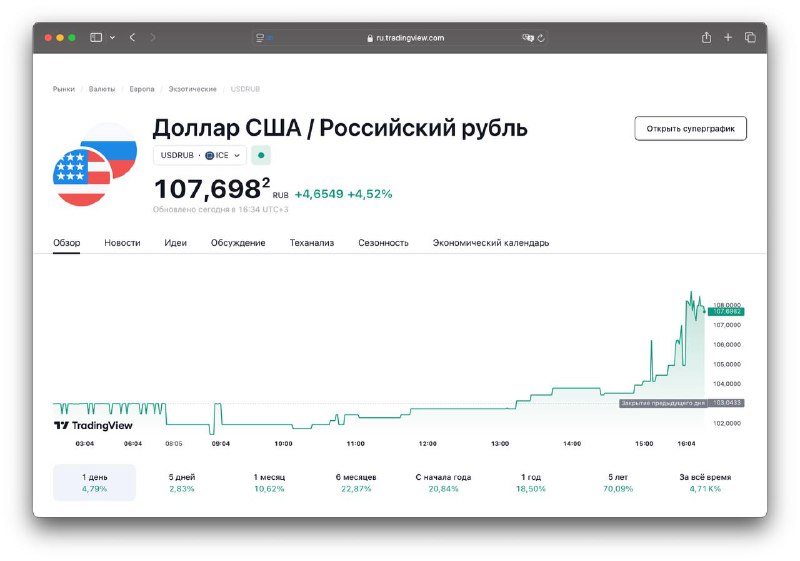This screenshot has height=561, width=800.
Task: Switch to the Идеи tab
Action: click(x=176, y=243)
